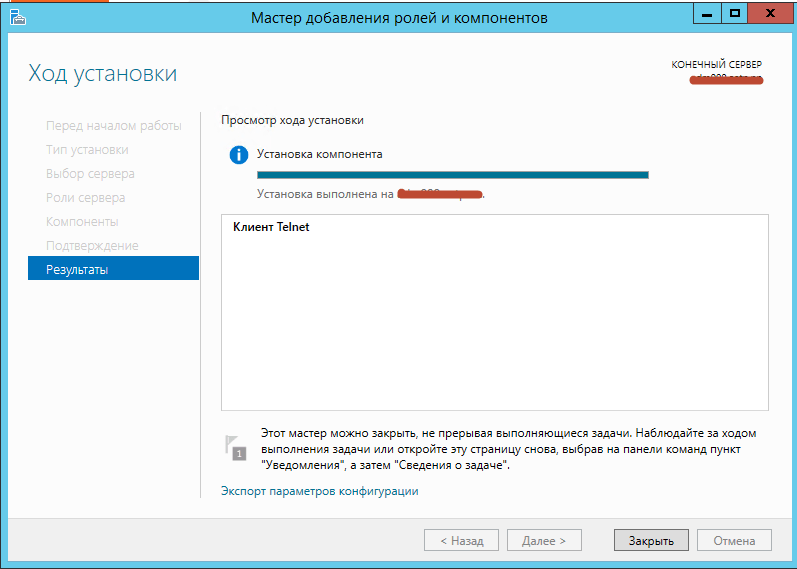
Task: Select the Компоненты step
Action: tap(82, 221)
